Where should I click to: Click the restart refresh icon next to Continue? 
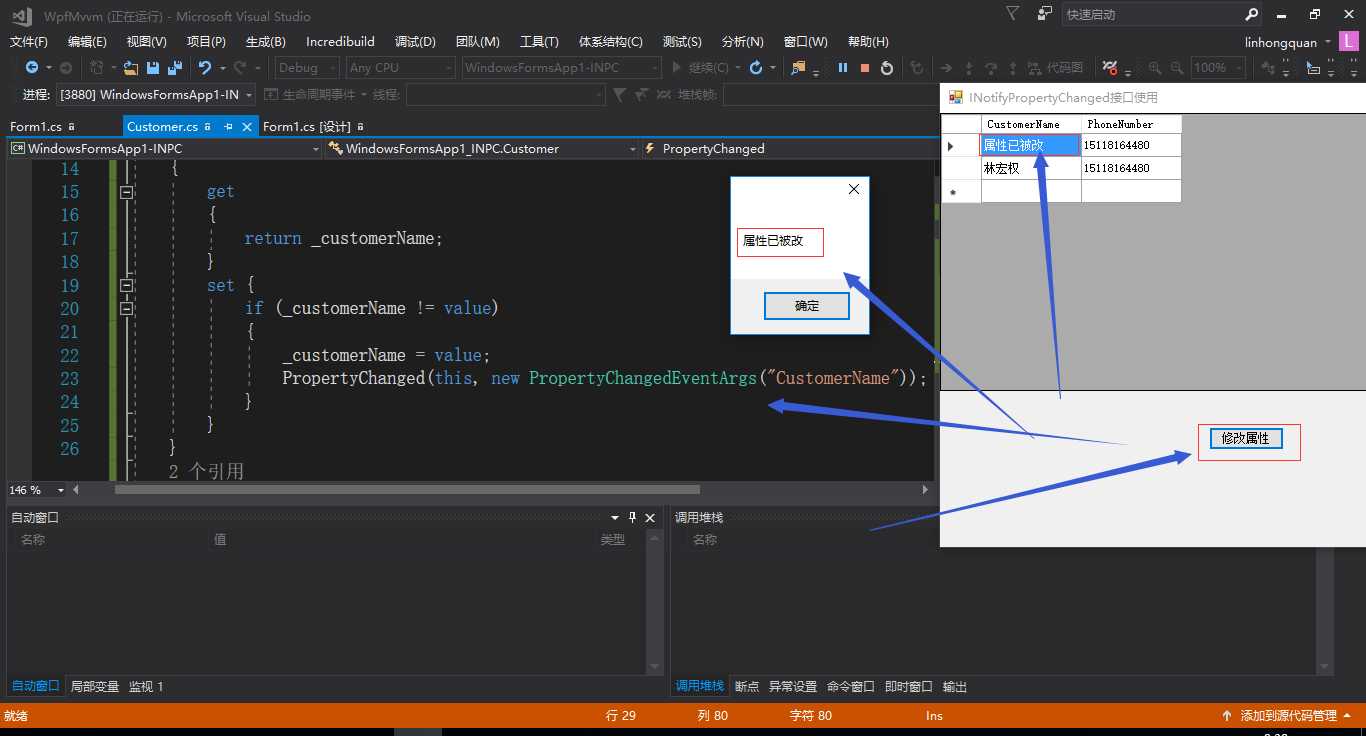click(x=756, y=68)
